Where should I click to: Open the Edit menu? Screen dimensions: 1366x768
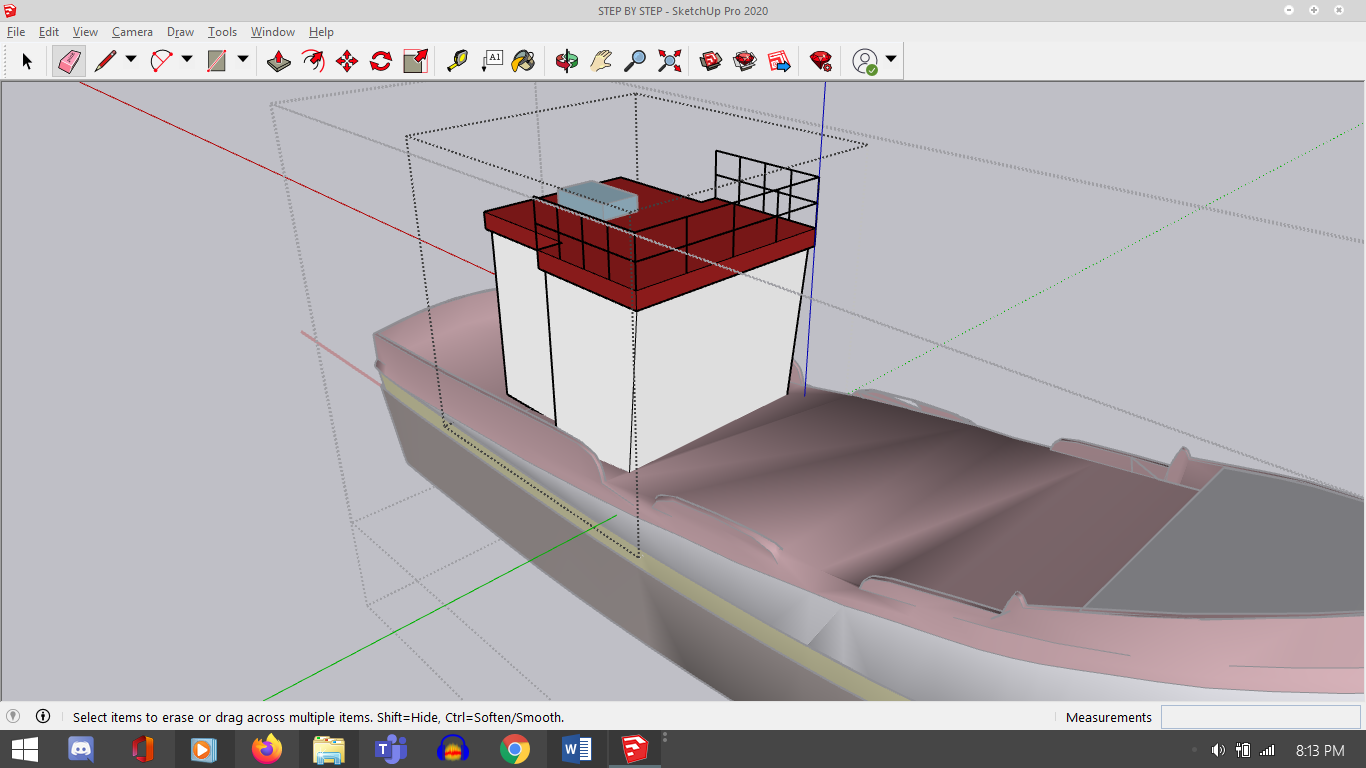pos(49,32)
